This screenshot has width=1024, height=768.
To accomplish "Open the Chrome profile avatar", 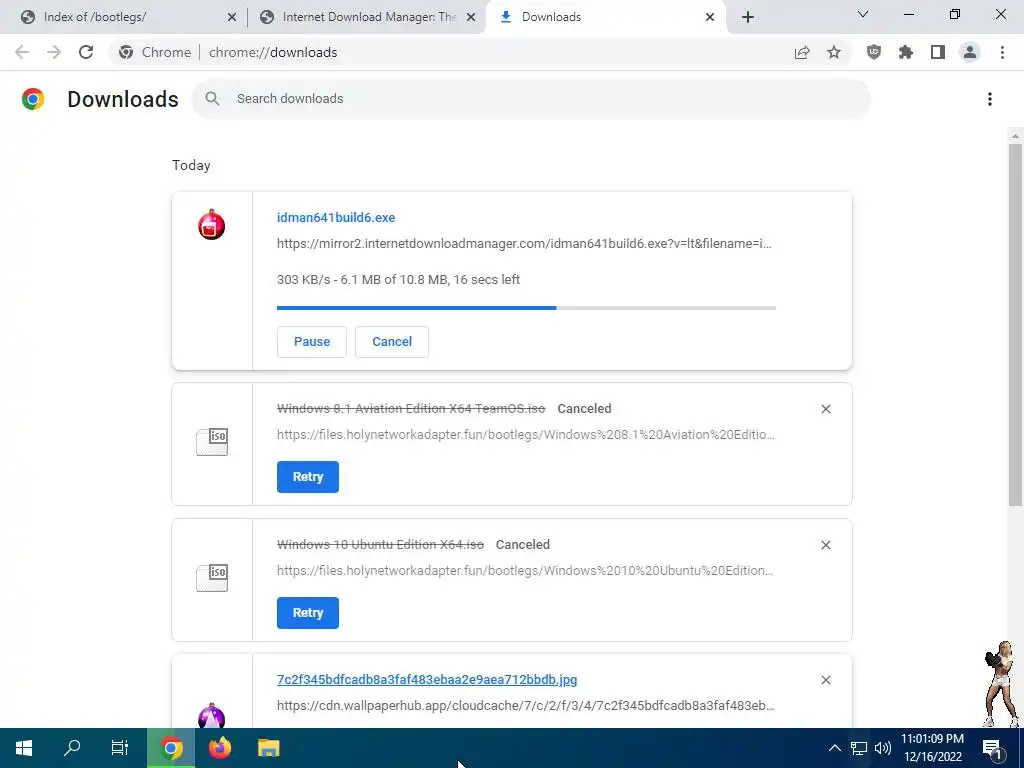I will (x=970, y=52).
